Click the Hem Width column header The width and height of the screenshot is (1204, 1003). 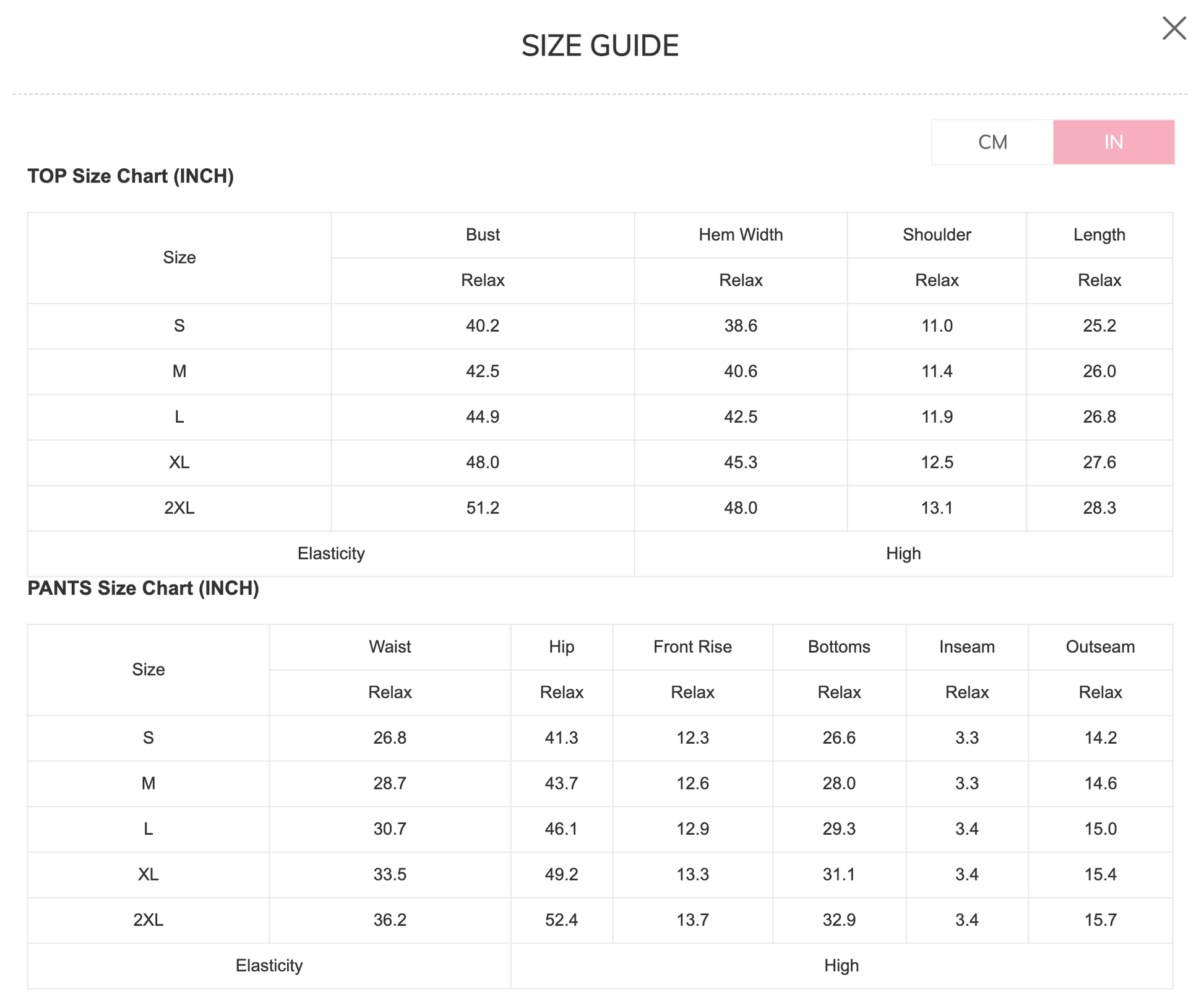click(x=741, y=235)
